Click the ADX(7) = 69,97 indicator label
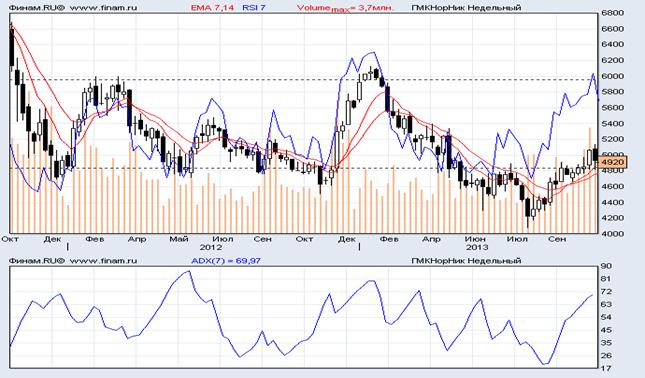645x378 pixels. [x=226, y=260]
